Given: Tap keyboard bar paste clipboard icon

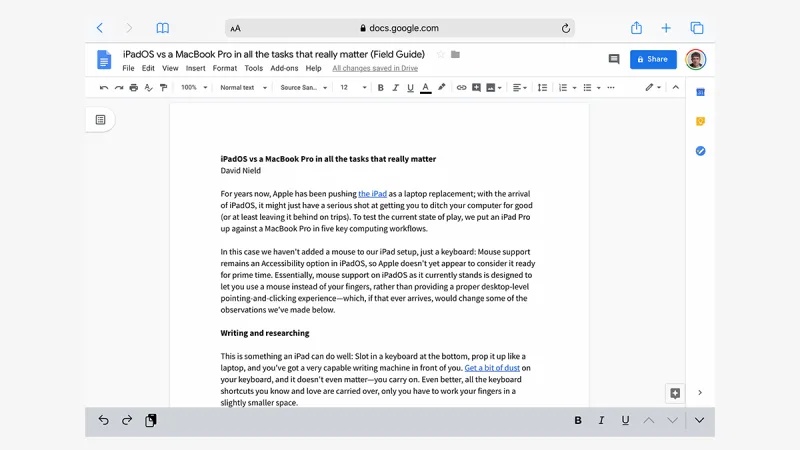Looking at the screenshot, I should point(151,420).
